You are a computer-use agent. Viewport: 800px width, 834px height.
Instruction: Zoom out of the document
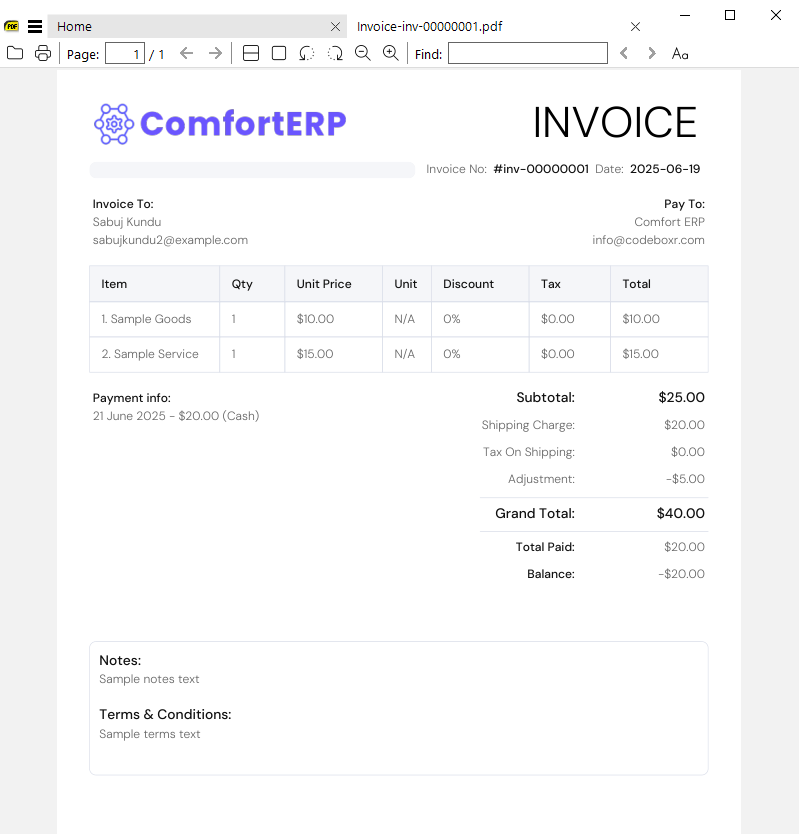coord(363,53)
